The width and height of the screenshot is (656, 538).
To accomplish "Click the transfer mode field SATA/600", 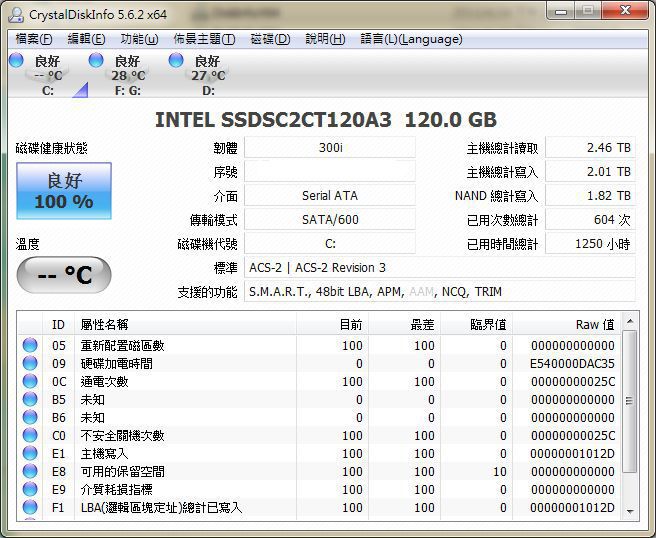I will (330, 220).
